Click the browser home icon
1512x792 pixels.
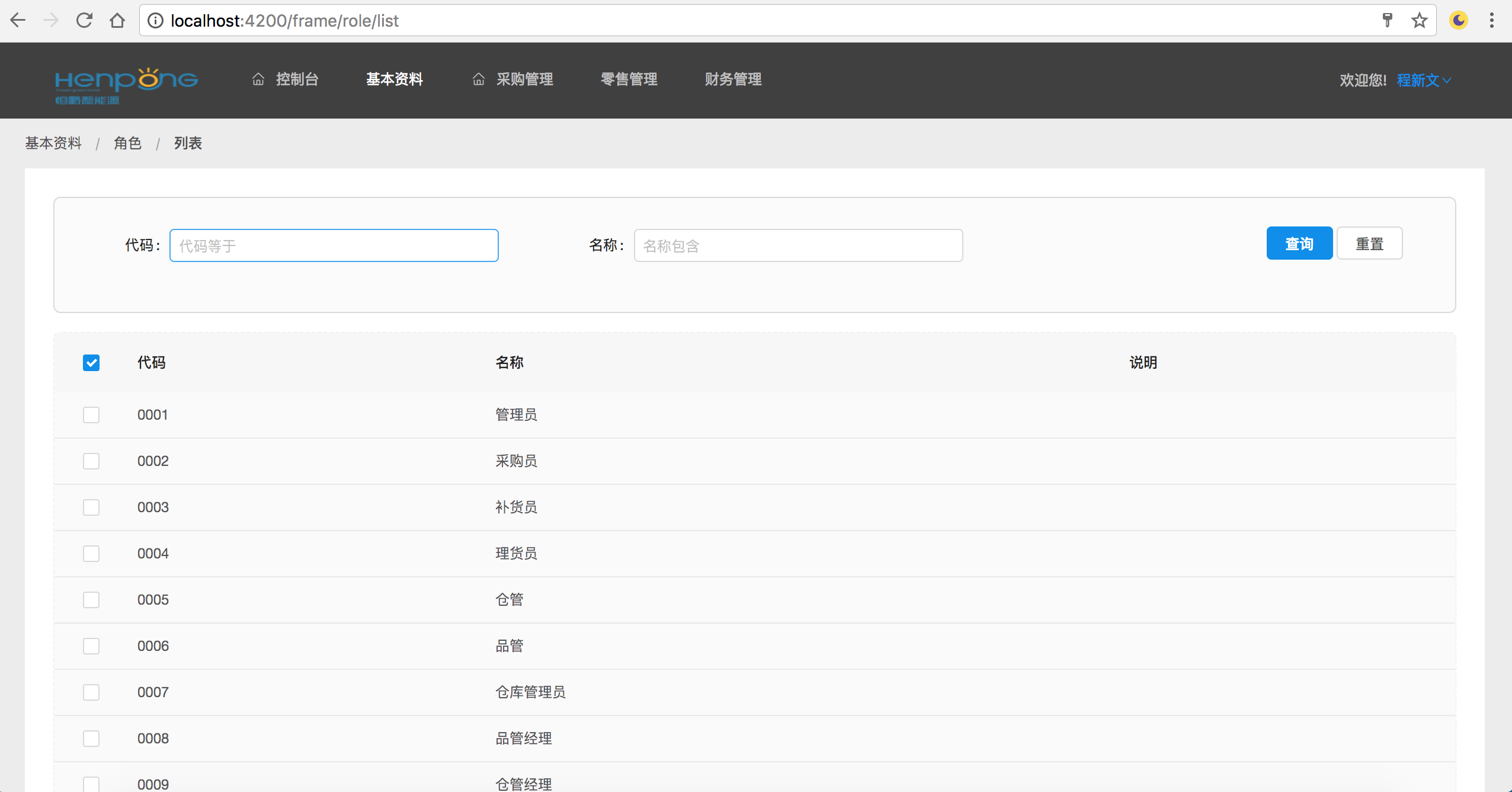[117, 21]
